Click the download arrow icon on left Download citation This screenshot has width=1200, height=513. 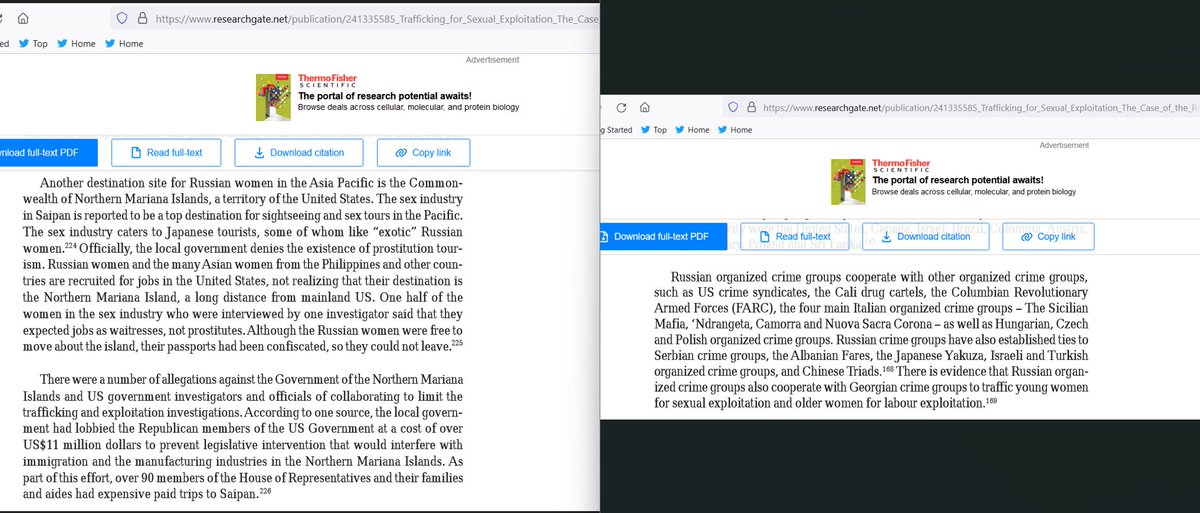pyautogui.click(x=260, y=153)
